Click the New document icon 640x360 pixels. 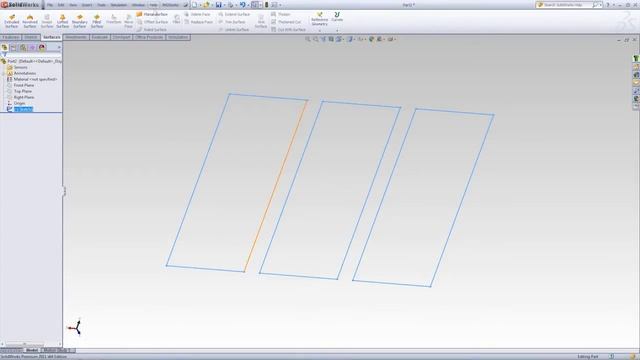[x=195, y=5]
